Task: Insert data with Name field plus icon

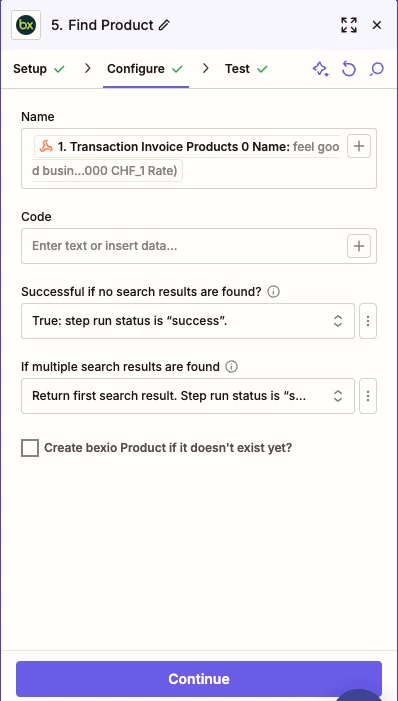Action: (359, 146)
